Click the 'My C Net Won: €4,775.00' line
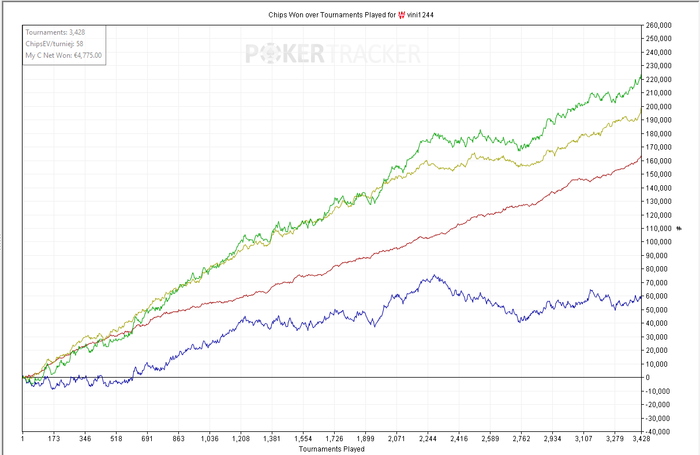Viewport: 700px width, 455px height. [x=63, y=55]
